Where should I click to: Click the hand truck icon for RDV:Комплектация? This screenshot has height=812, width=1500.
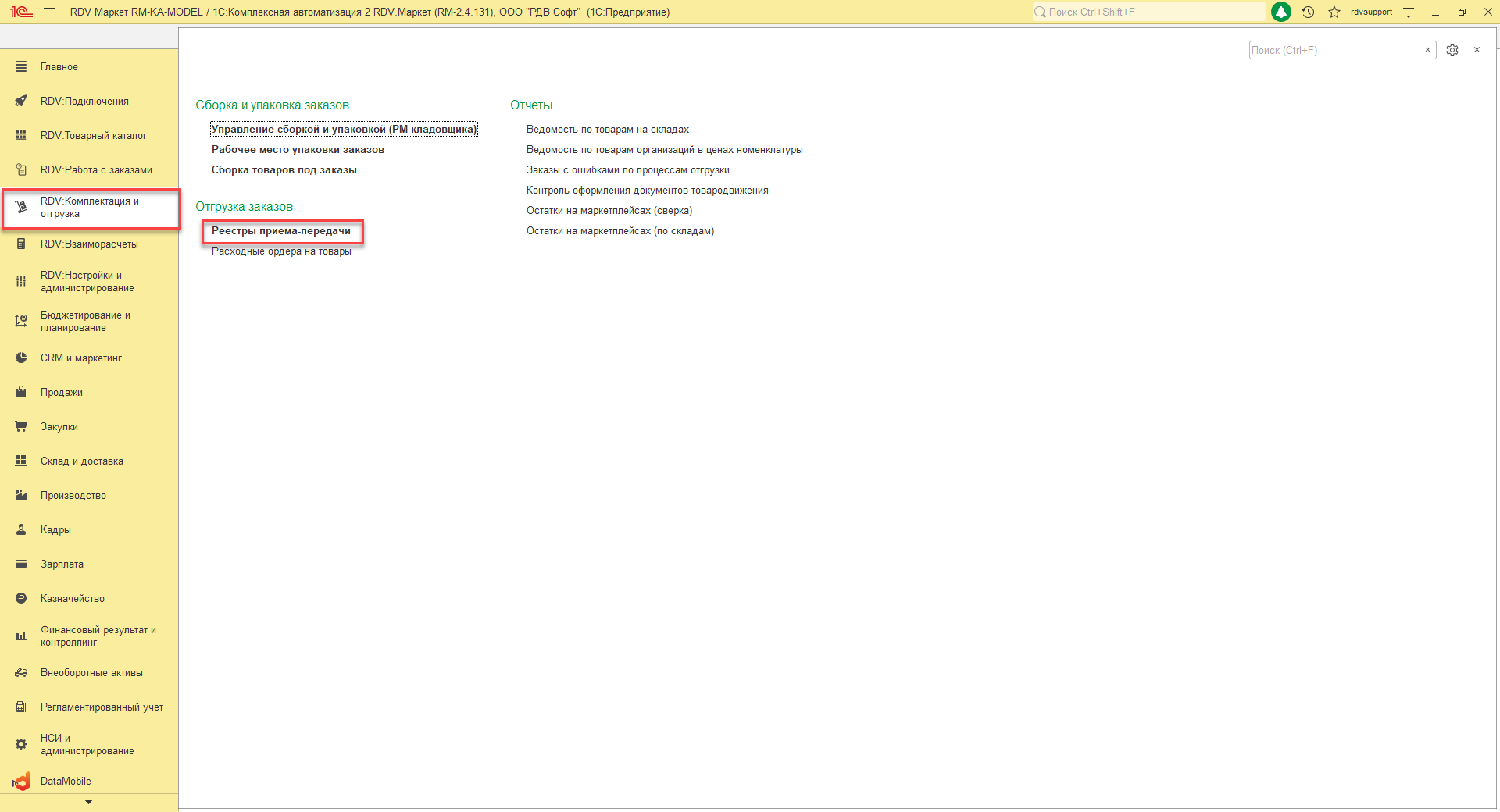point(21,208)
